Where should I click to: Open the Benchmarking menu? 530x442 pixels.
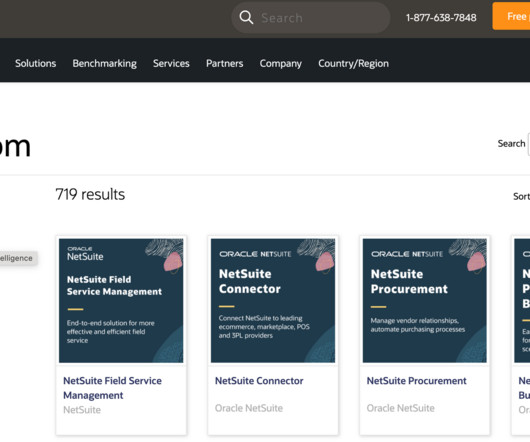[x=104, y=64]
